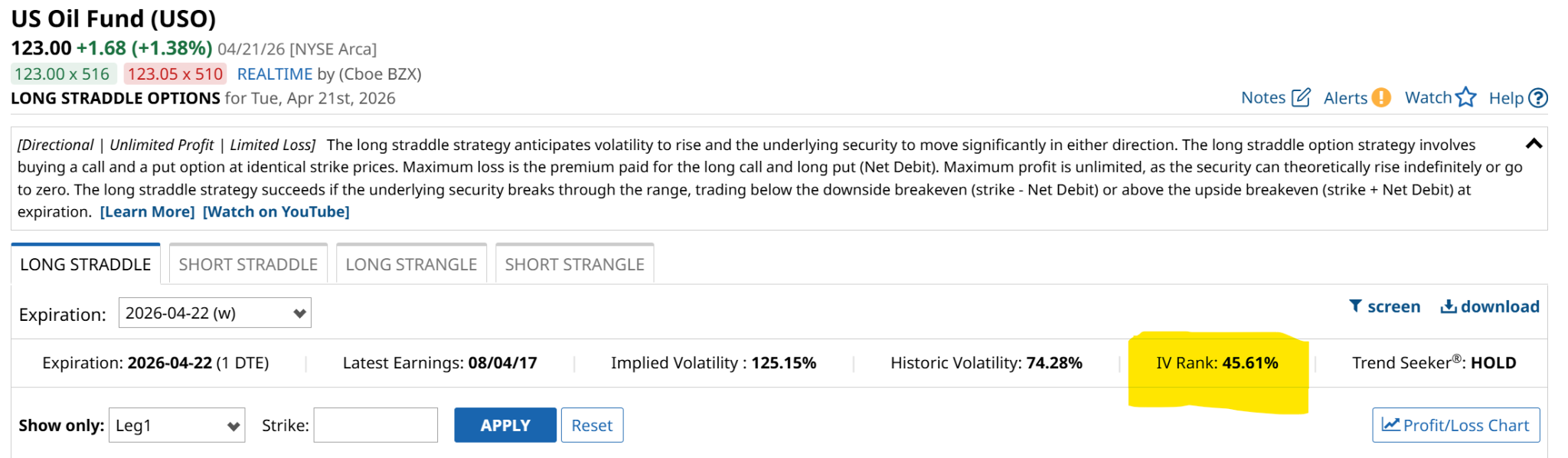Open the Watch on YouTube link
Image resolution: width=1568 pixels, height=458 pixels.
click(276, 212)
